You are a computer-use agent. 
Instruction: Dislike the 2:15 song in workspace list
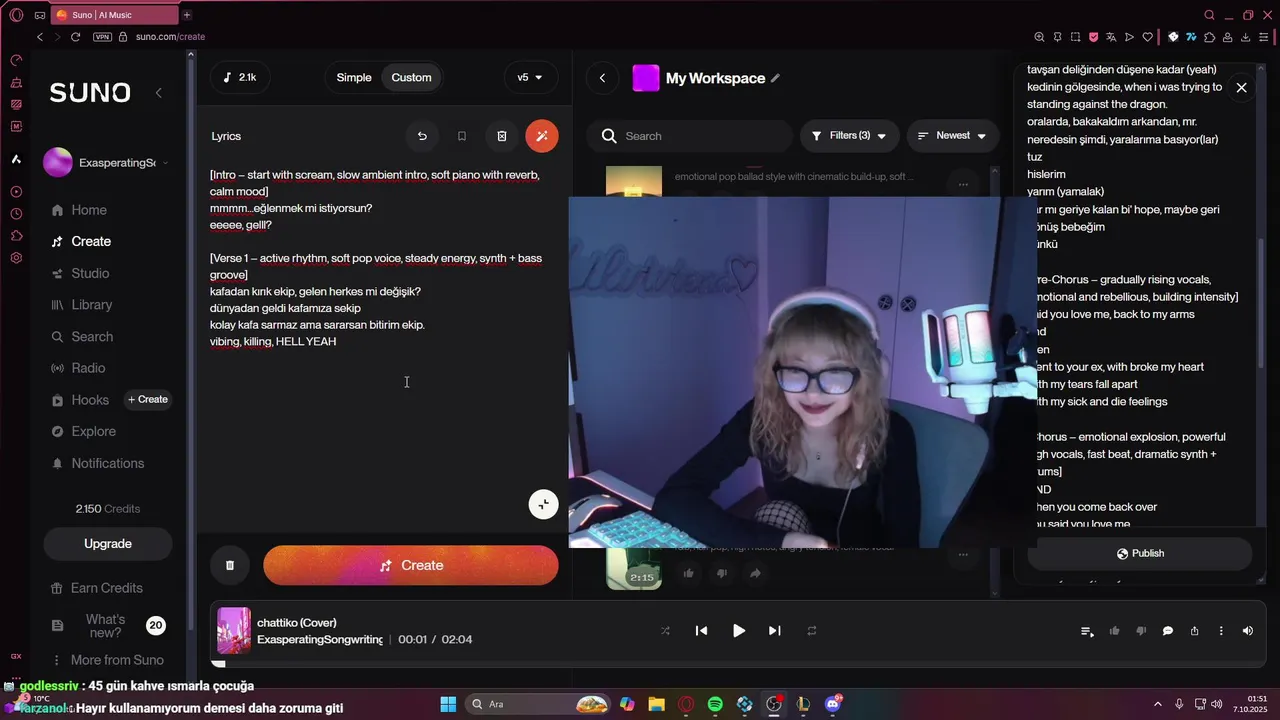tap(722, 573)
